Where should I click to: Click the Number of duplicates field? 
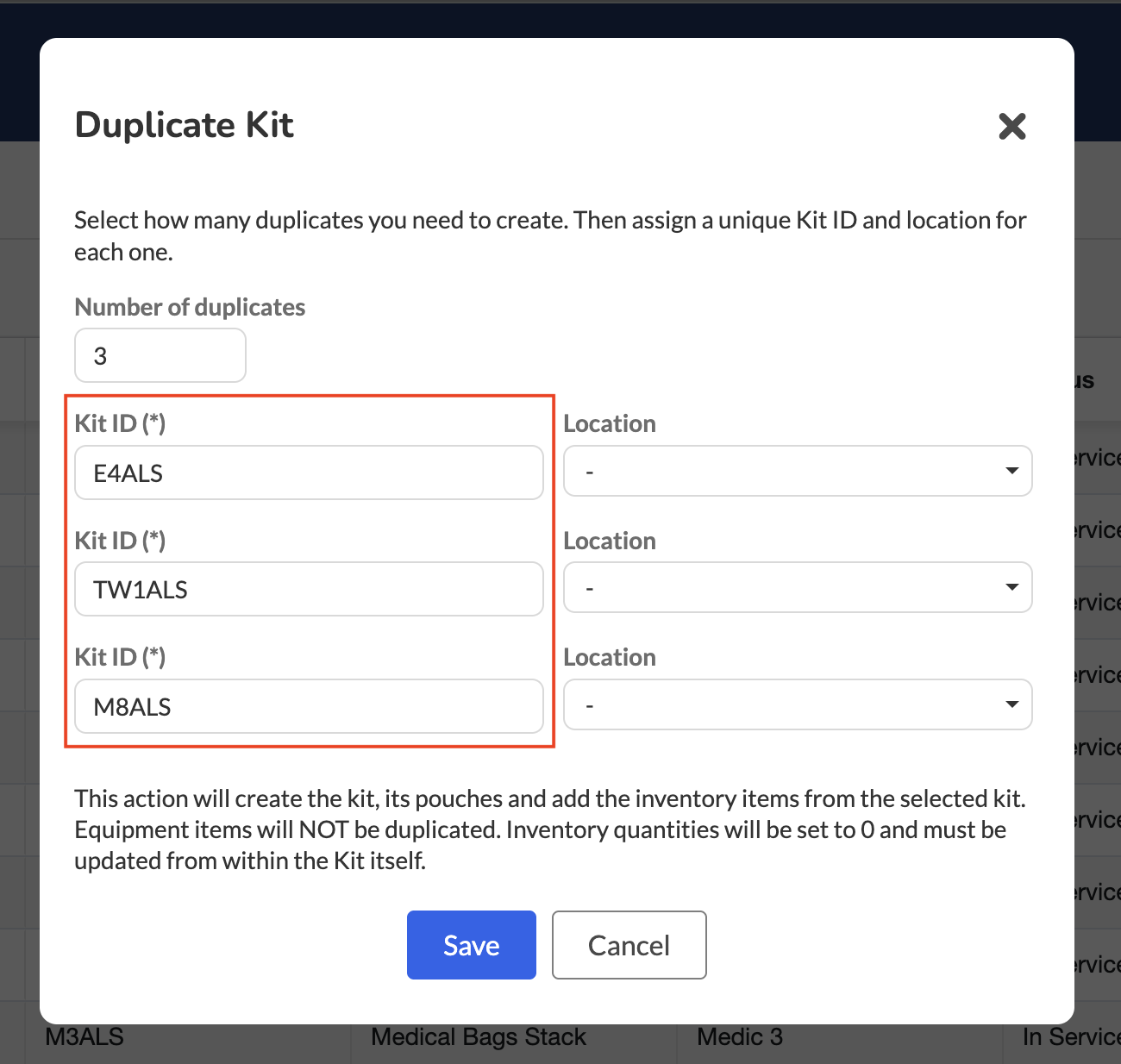(160, 355)
